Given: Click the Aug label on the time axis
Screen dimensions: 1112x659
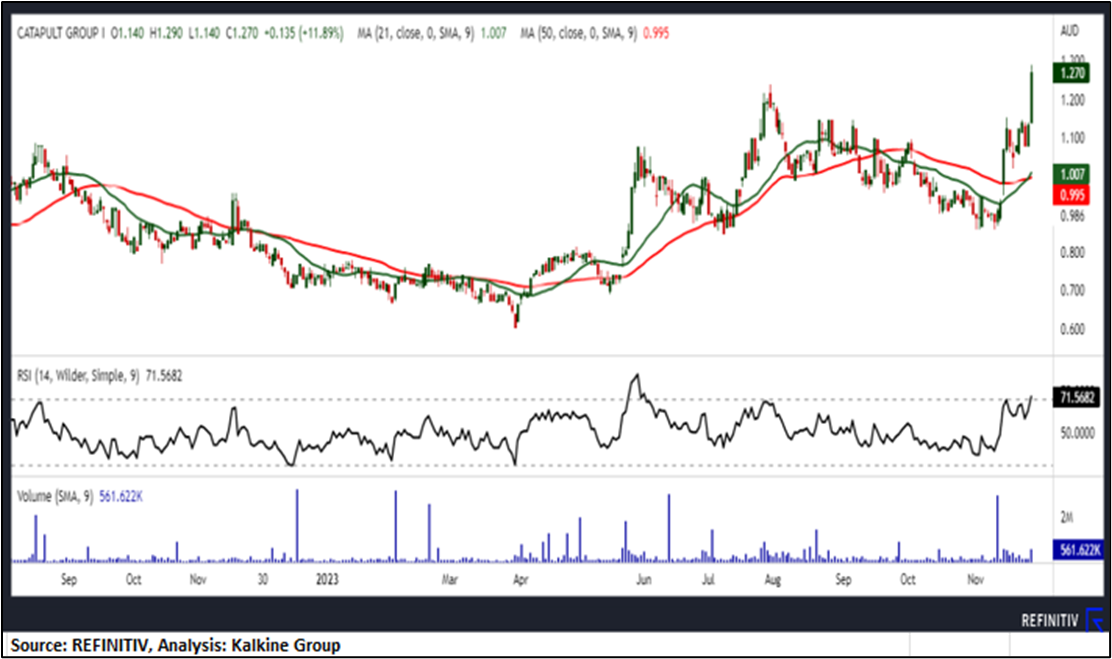Looking at the screenshot, I should click(772, 580).
